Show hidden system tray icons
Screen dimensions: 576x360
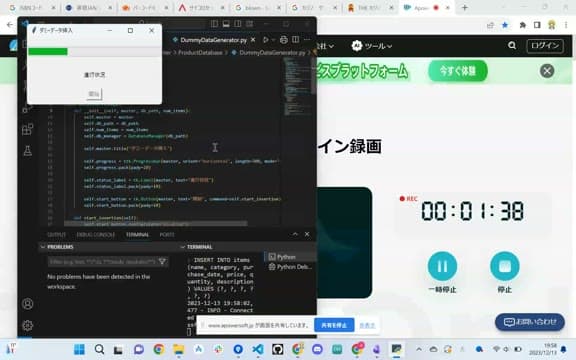418,349
